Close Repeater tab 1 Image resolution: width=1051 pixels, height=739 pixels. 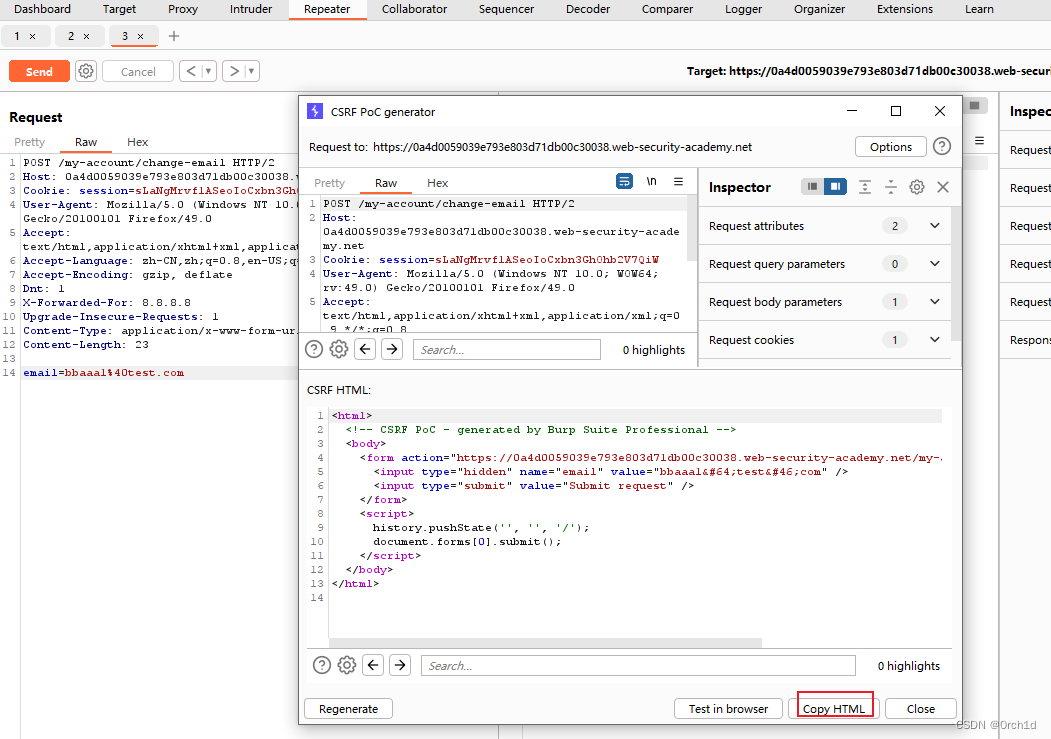point(32,36)
